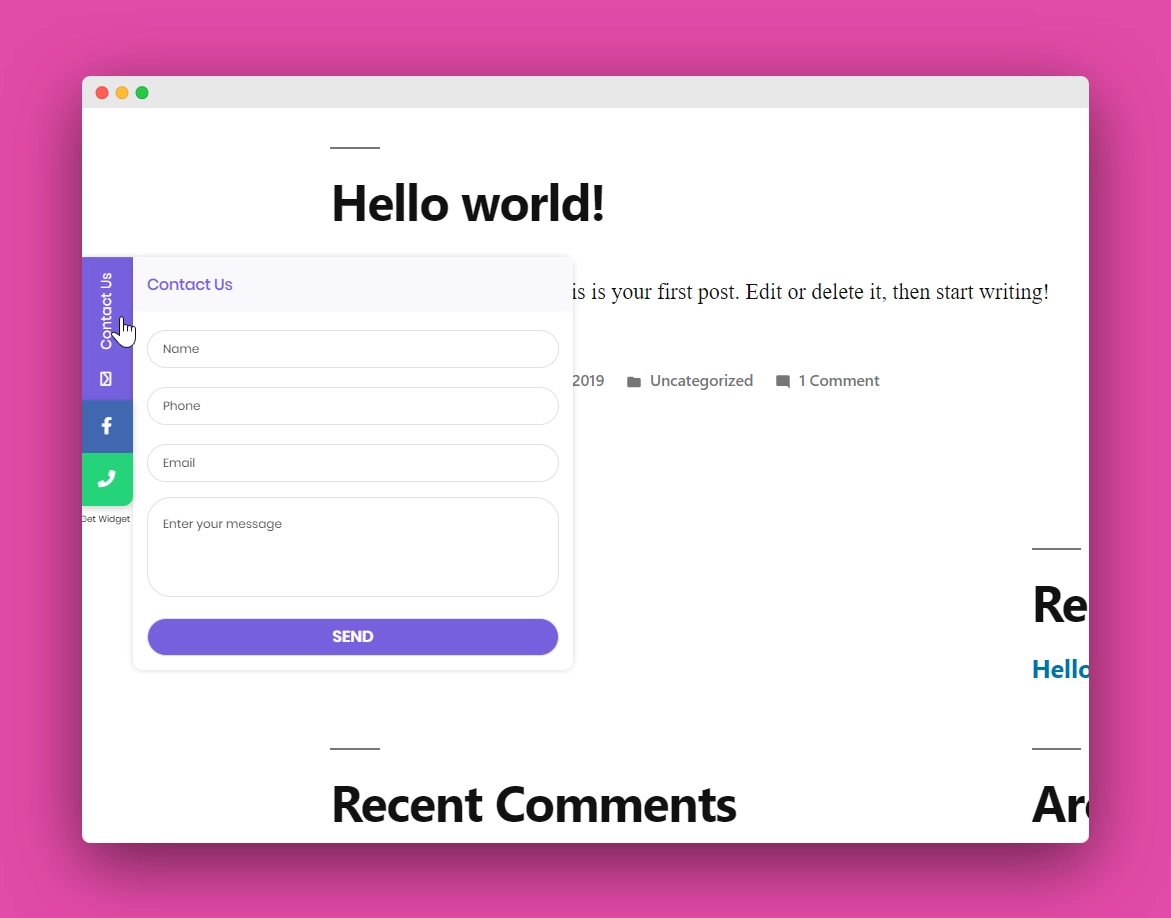Click the green phone call icon

click(107, 479)
